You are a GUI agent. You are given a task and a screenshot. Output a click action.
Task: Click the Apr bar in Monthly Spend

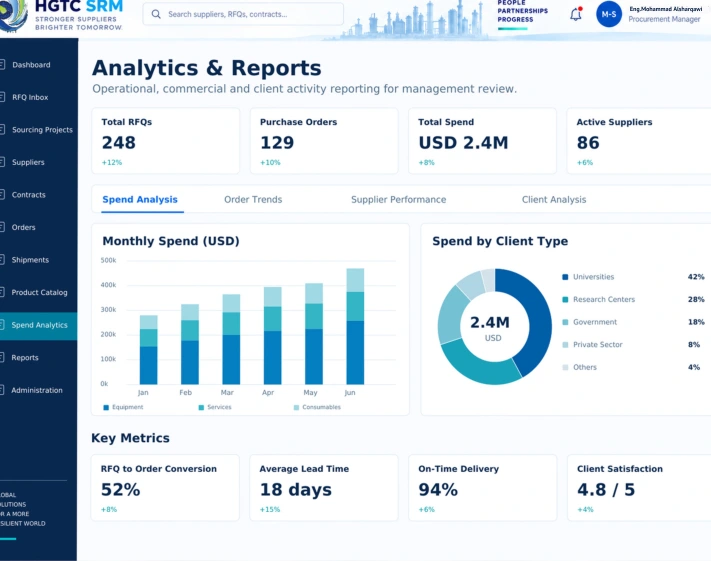pyautogui.click(x=273, y=336)
